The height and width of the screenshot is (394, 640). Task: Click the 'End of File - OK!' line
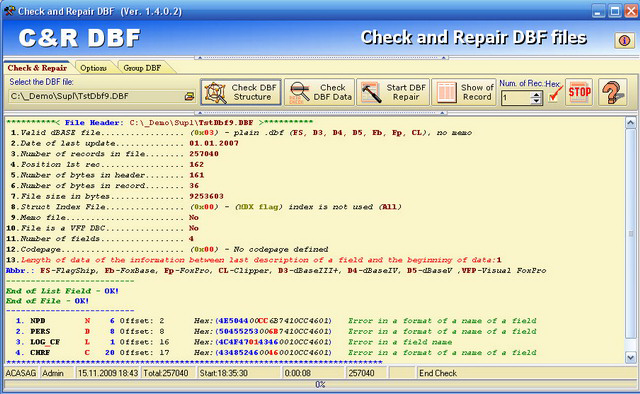47,301
